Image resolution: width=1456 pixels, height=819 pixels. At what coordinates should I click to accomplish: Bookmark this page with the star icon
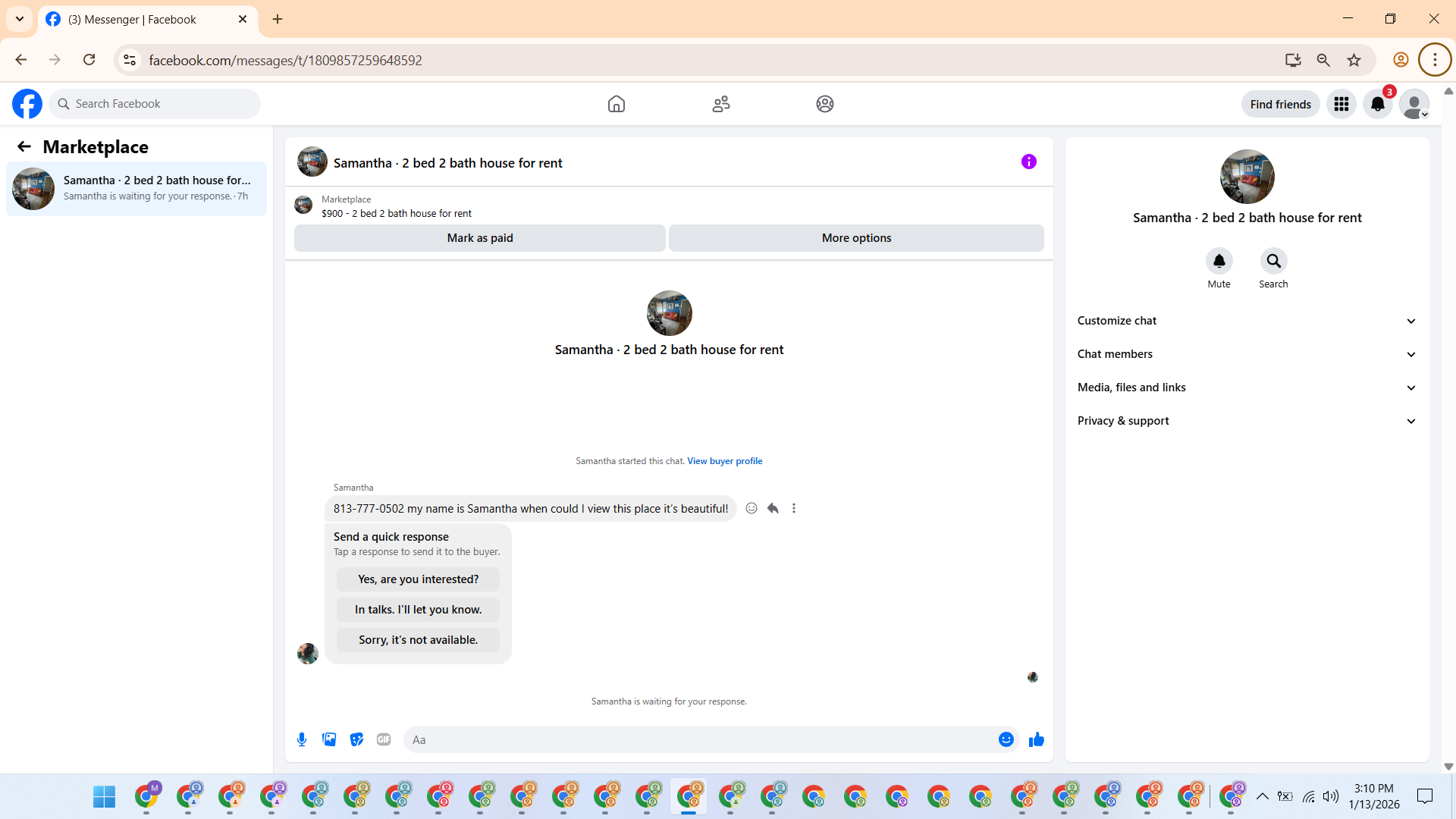pyautogui.click(x=1354, y=60)
